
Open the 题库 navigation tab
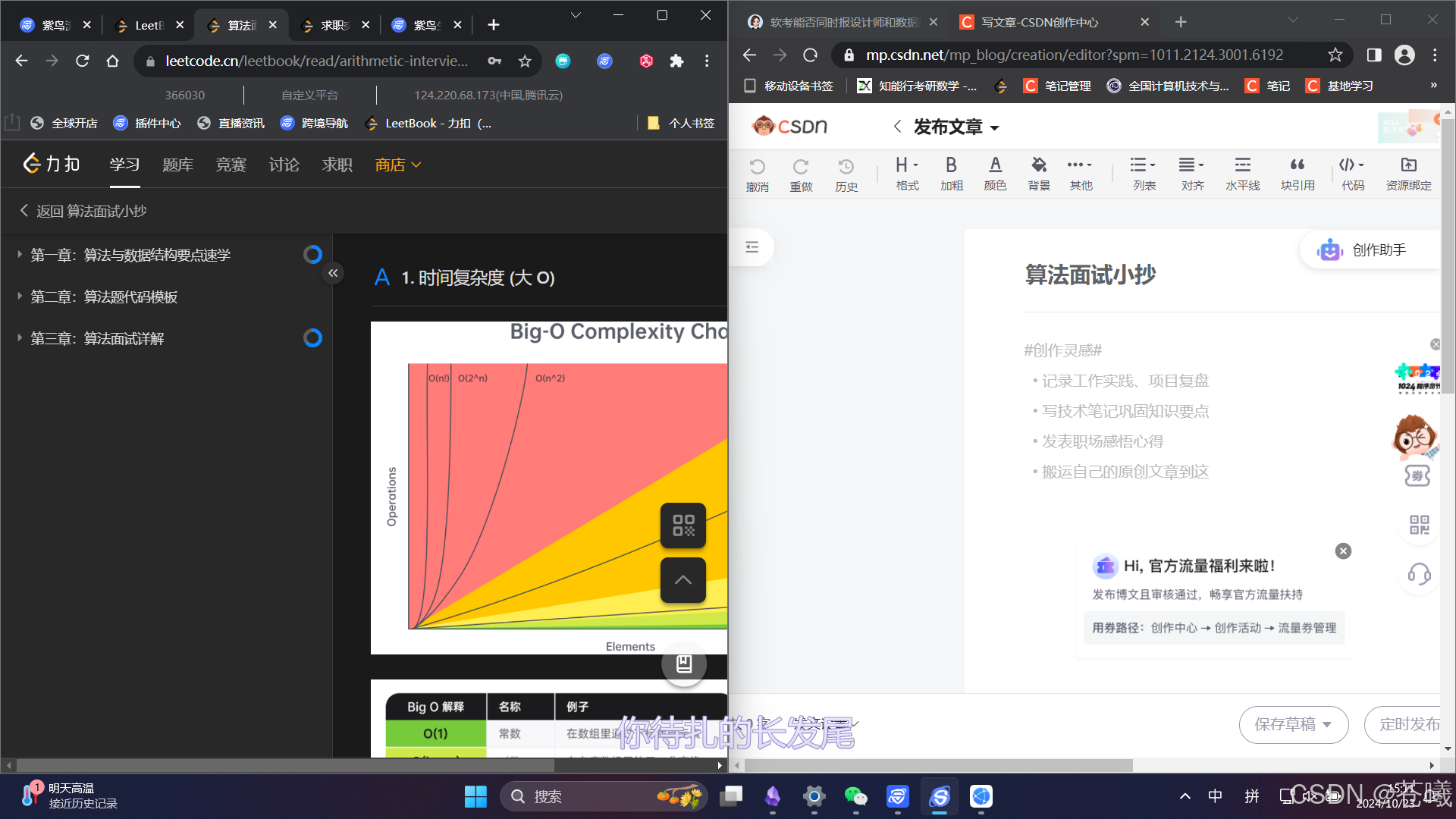pos(177,165)
